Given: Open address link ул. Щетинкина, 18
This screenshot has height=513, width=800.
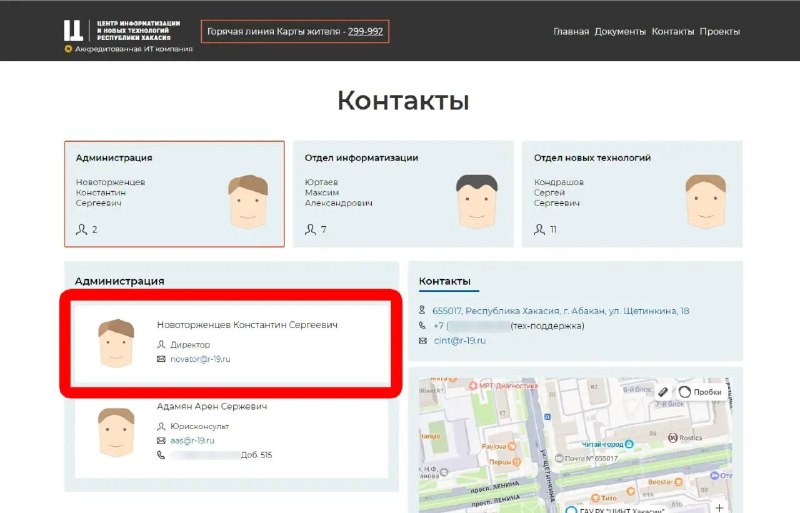Looking at the screenshot, I should coord(560,310).
